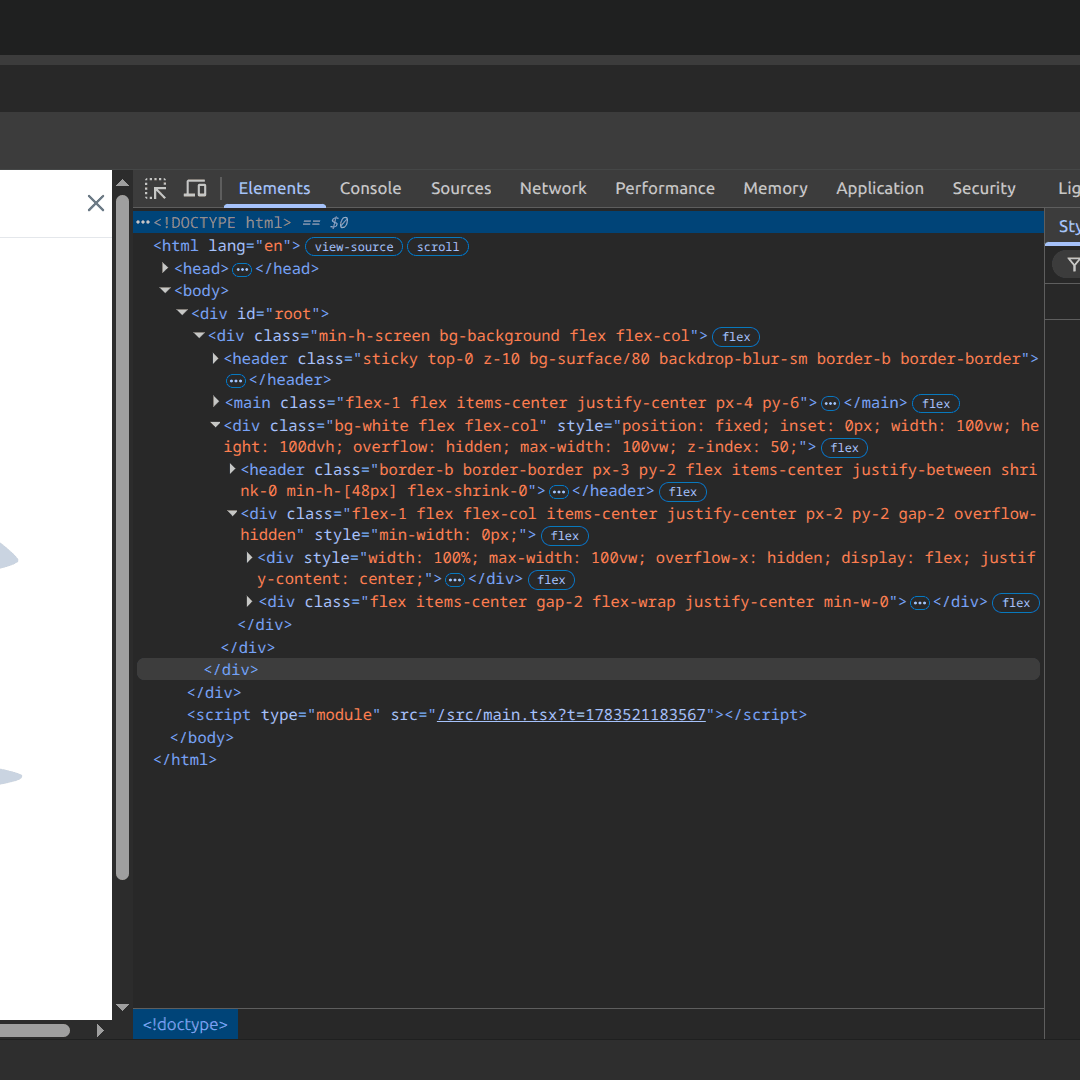Activate the inspect element picker icon

tap(156, 189)
